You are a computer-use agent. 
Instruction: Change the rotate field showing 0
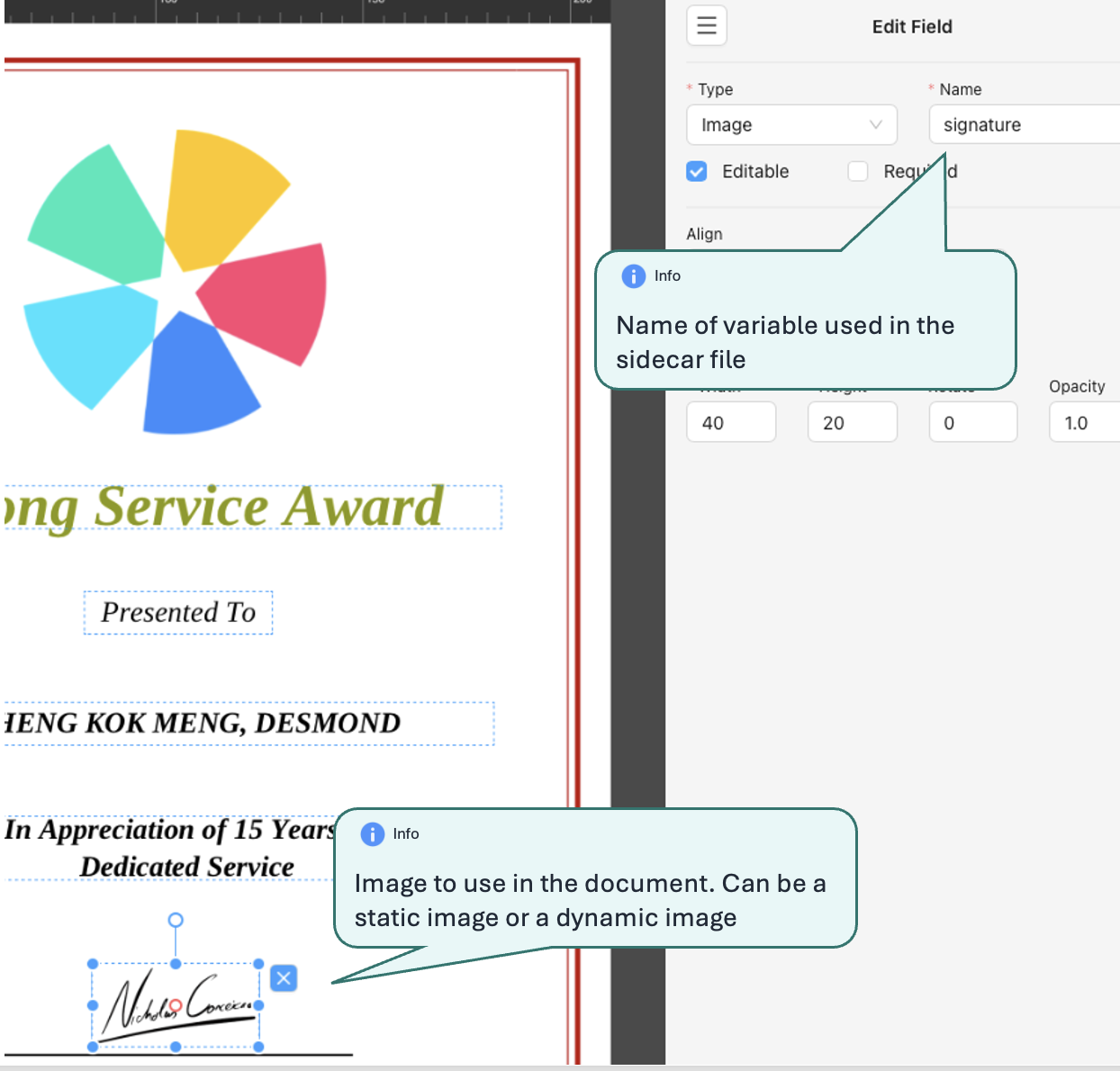pos(973,422)
